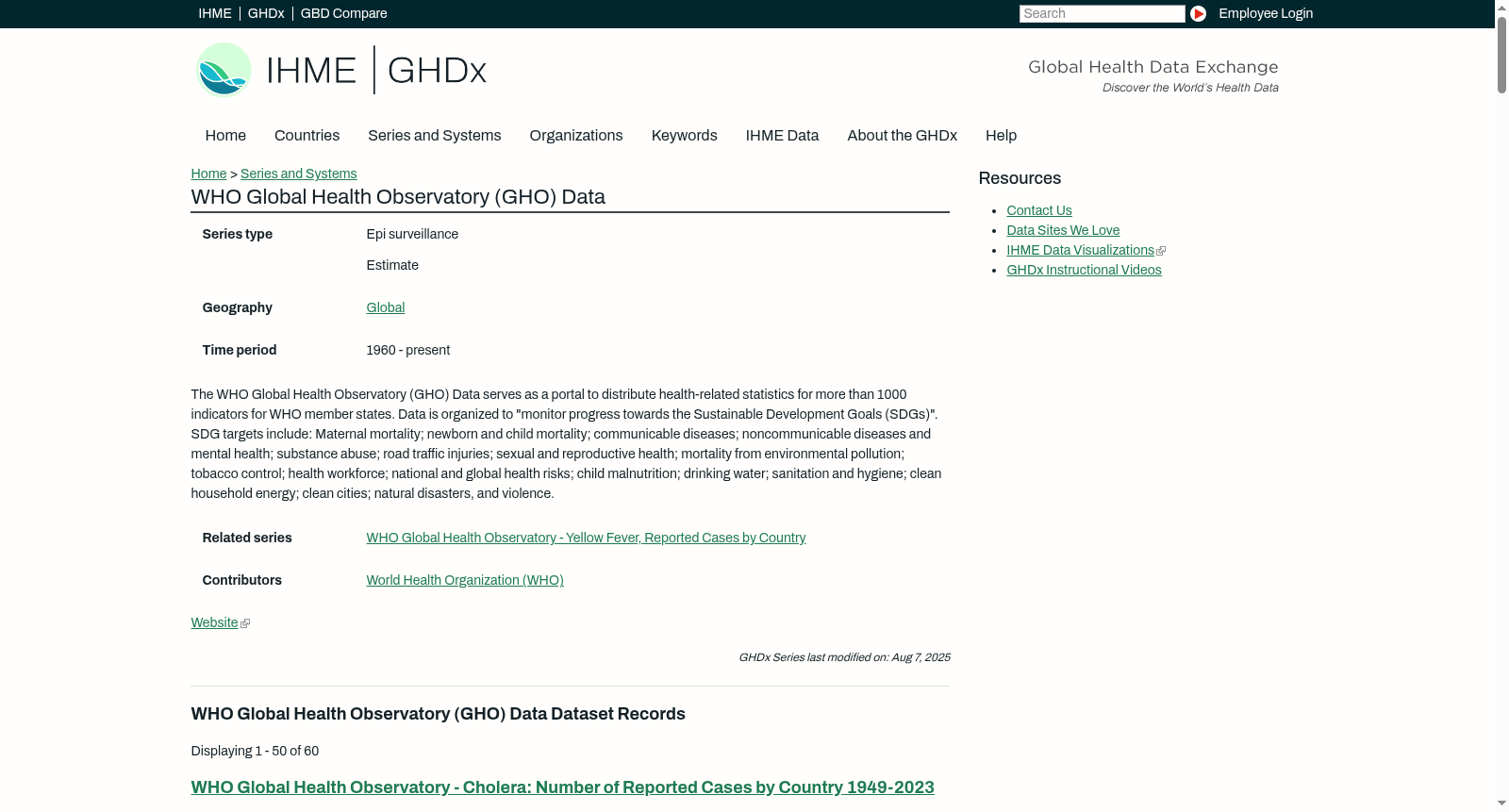Screen dimensions: 1509x812
Task: Click the page title WHO Global Health Observatory (GHO) Data
Action: point(398,196)
